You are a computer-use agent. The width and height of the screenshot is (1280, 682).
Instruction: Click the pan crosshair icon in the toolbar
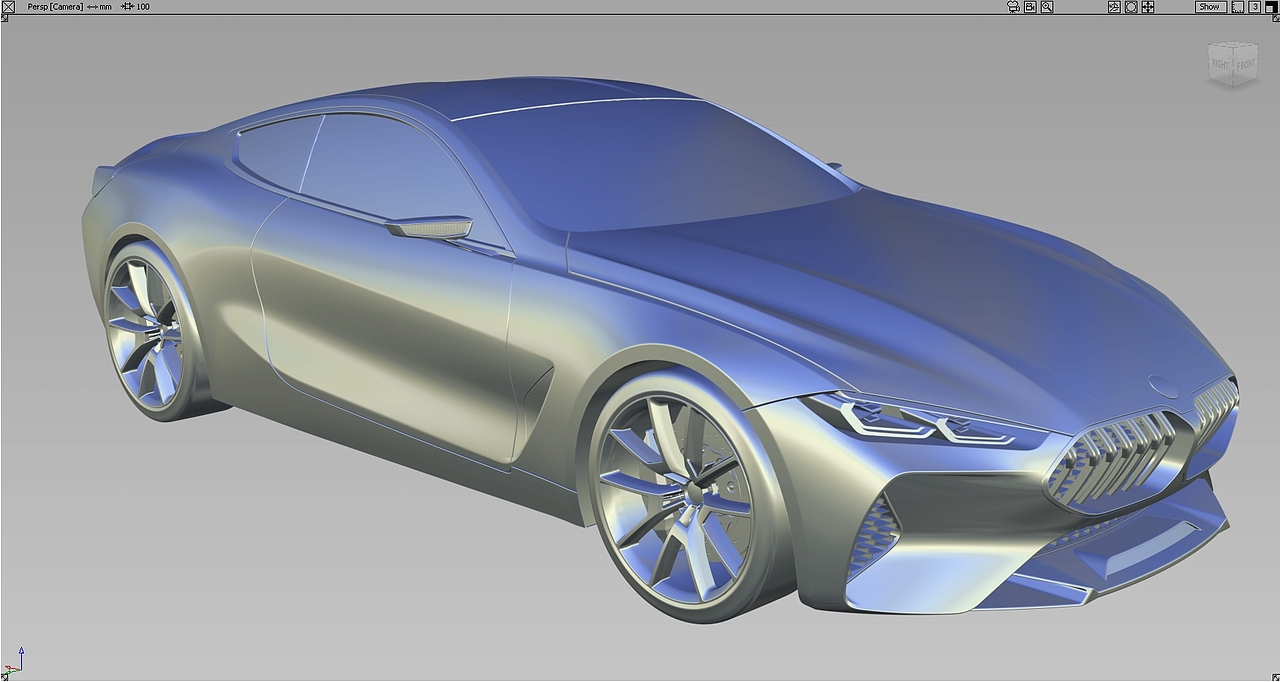click(1148, 6)
